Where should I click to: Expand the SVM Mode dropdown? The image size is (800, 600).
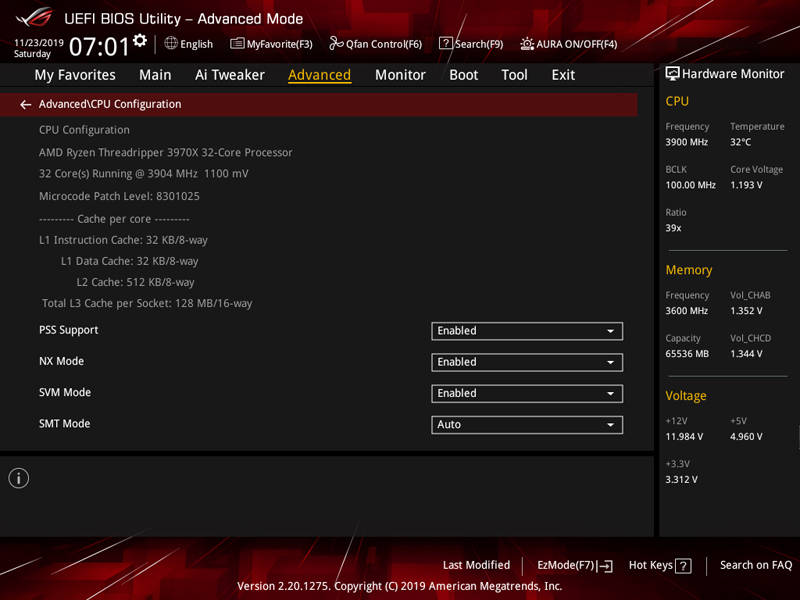pyautogui.click(x=527, y=394)
